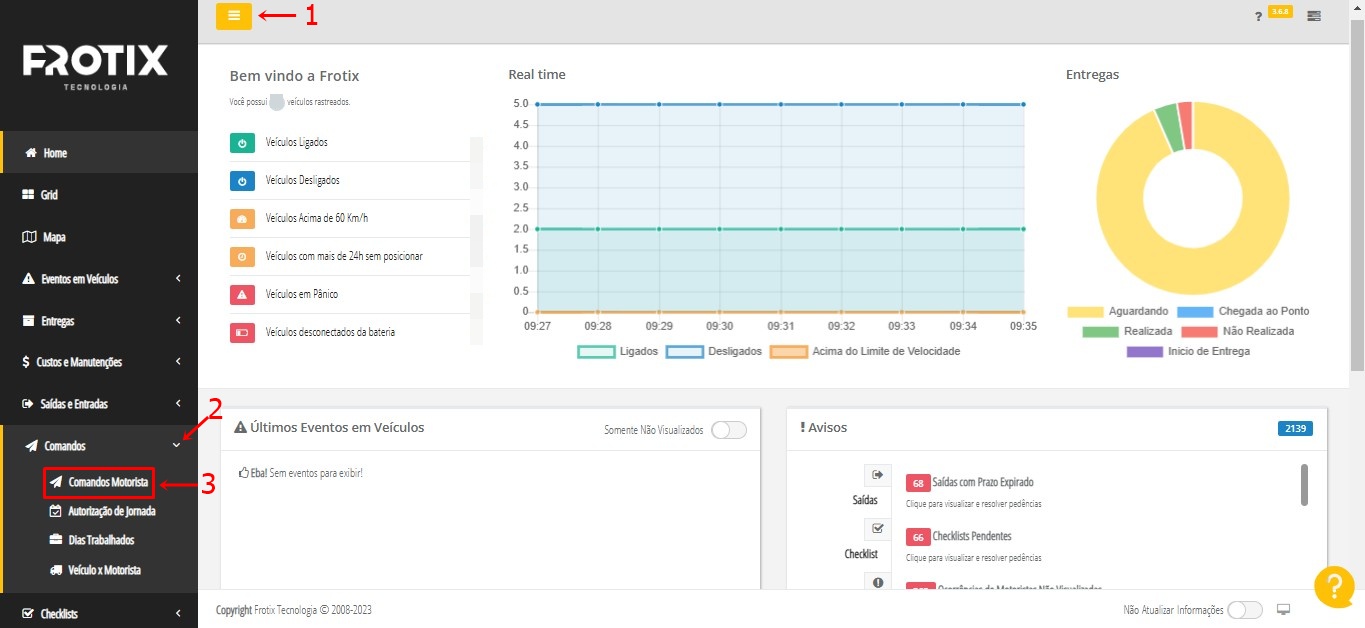Click the Checklist checkmark icon in Avisos

[x=877, y=529]
